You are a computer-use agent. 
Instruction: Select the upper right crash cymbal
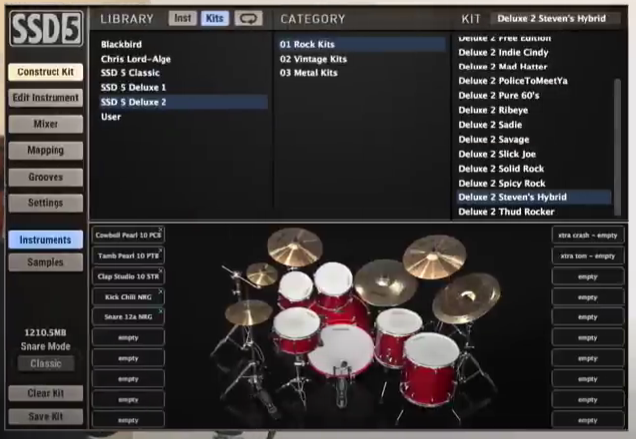[x=434, y=256]
